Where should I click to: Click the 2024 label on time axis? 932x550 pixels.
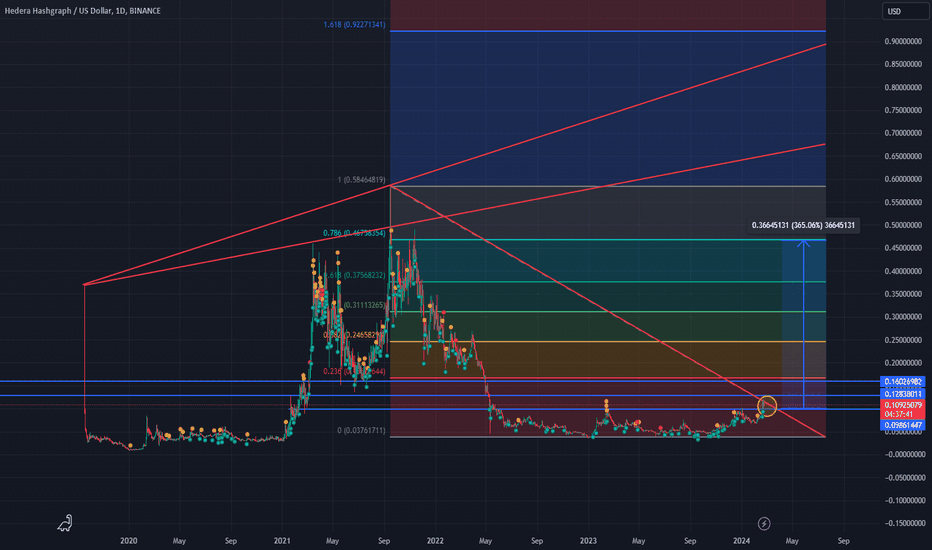point(741,541)
